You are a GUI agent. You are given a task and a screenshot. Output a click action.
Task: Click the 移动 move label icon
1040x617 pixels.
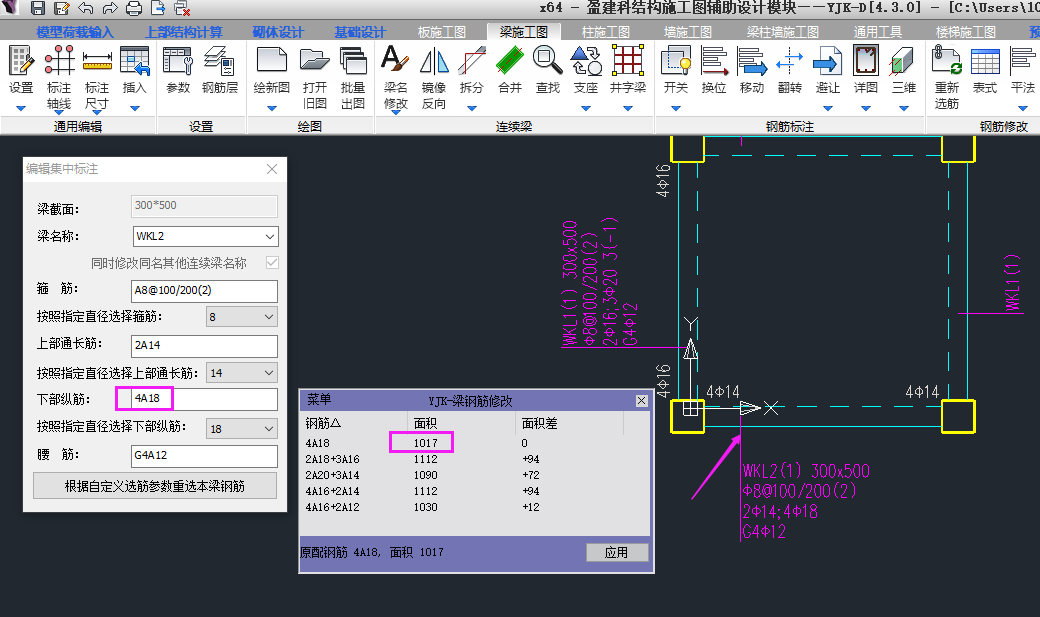coord(752,61)
